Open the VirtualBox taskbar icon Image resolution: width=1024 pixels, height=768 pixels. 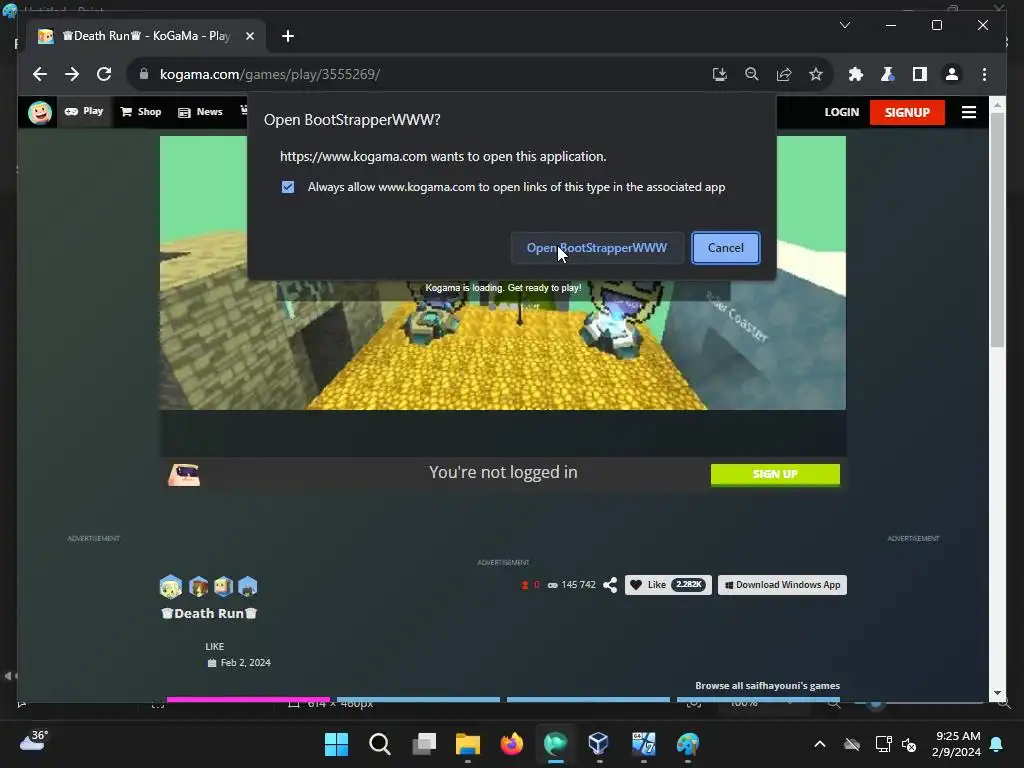[x=598, y=744]
